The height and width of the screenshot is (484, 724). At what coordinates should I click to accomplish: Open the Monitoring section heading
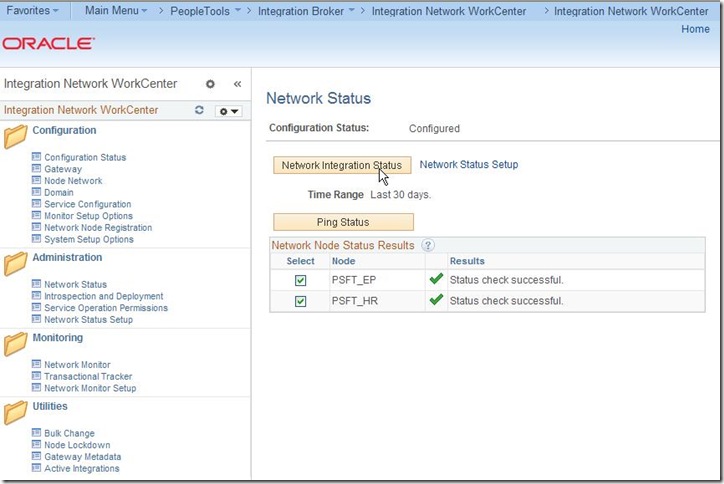coord(58,338)
